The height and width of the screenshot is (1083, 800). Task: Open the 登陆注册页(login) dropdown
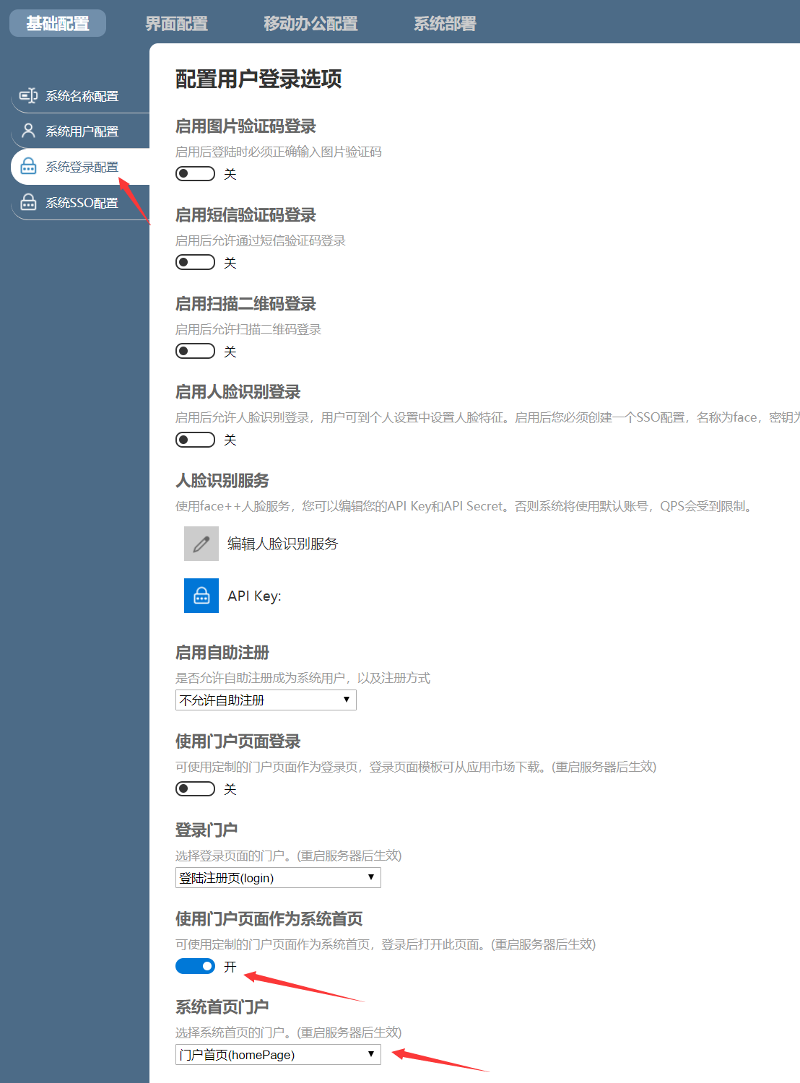pyautogui.click(x=277, y=878)
